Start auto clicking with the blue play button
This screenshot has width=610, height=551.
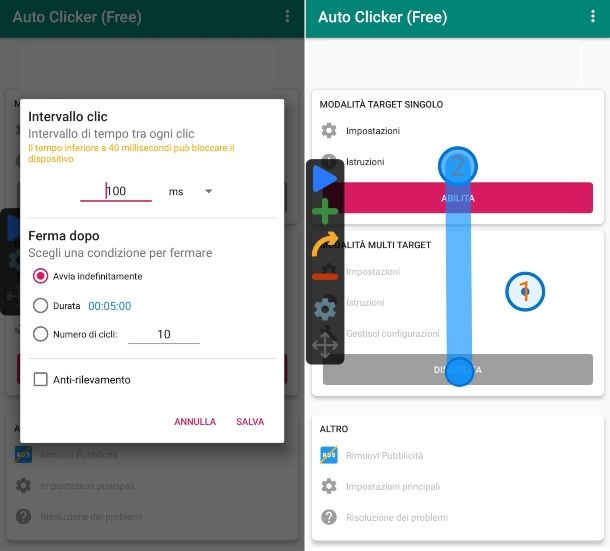click(x=324, y=179)
